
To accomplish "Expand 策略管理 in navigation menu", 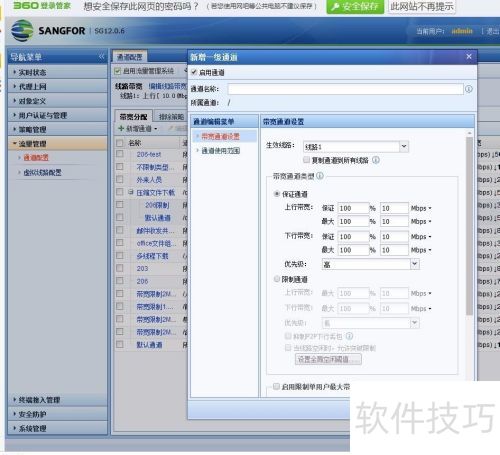I will coord(57,129).
